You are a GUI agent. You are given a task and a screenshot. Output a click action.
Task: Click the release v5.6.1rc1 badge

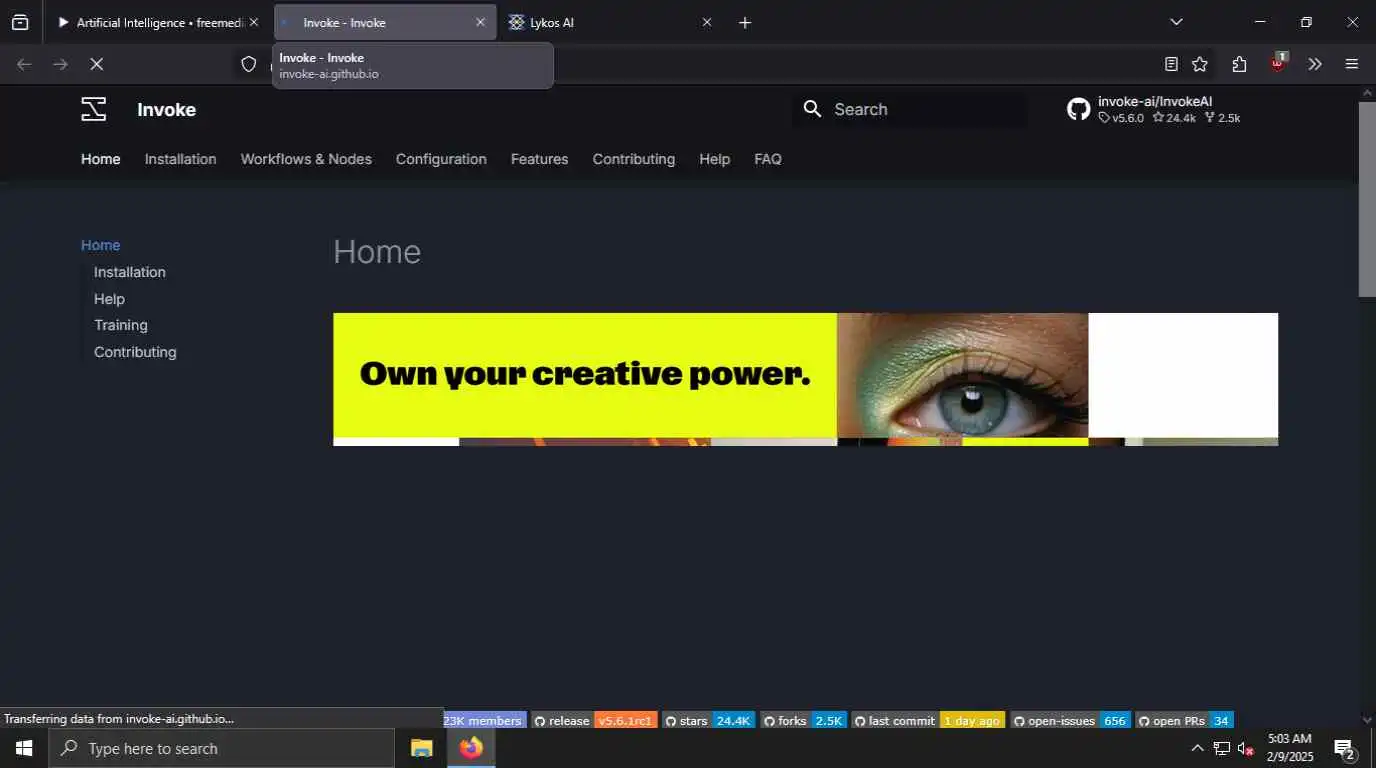coord(594,720)
